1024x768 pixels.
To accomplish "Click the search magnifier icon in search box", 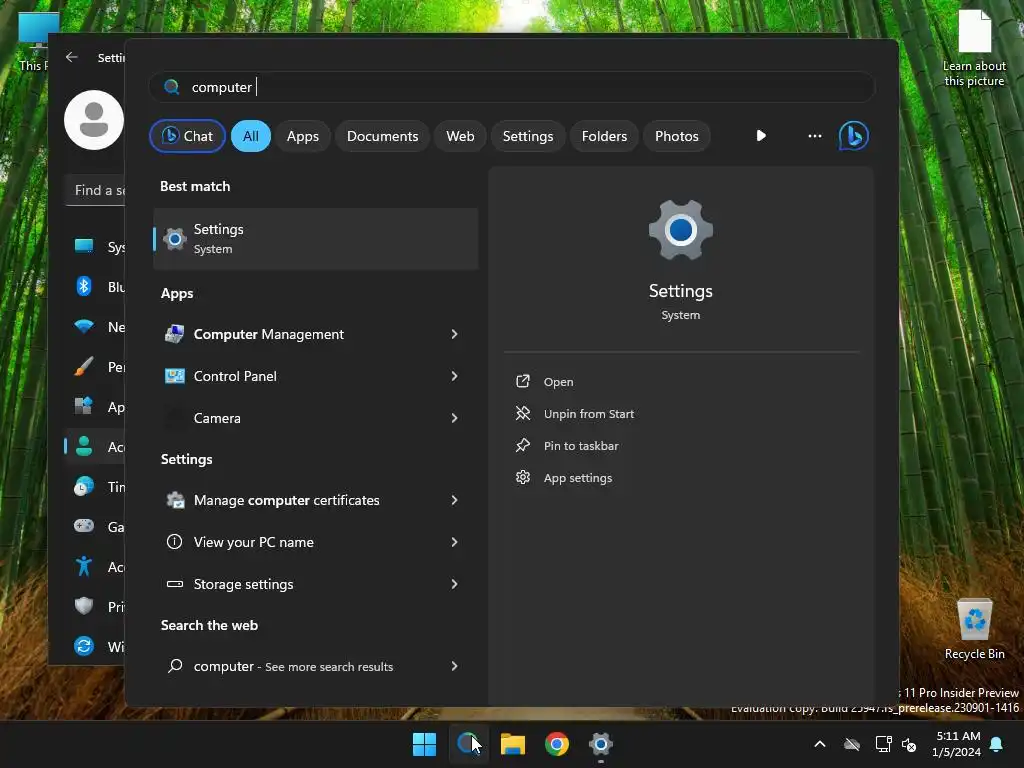I will coord(171,87).
